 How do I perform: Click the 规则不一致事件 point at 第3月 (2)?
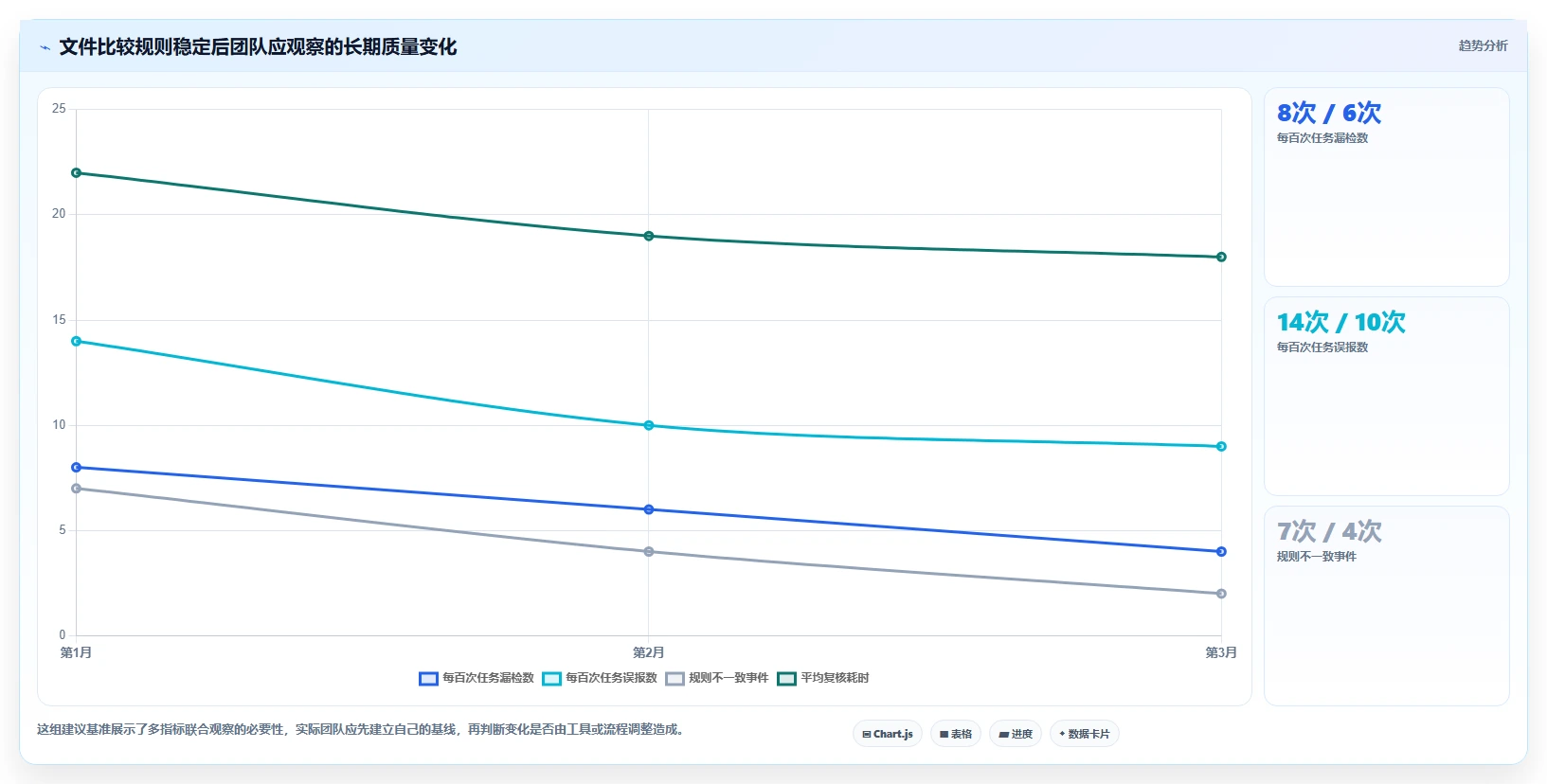tap(1221, 594)
